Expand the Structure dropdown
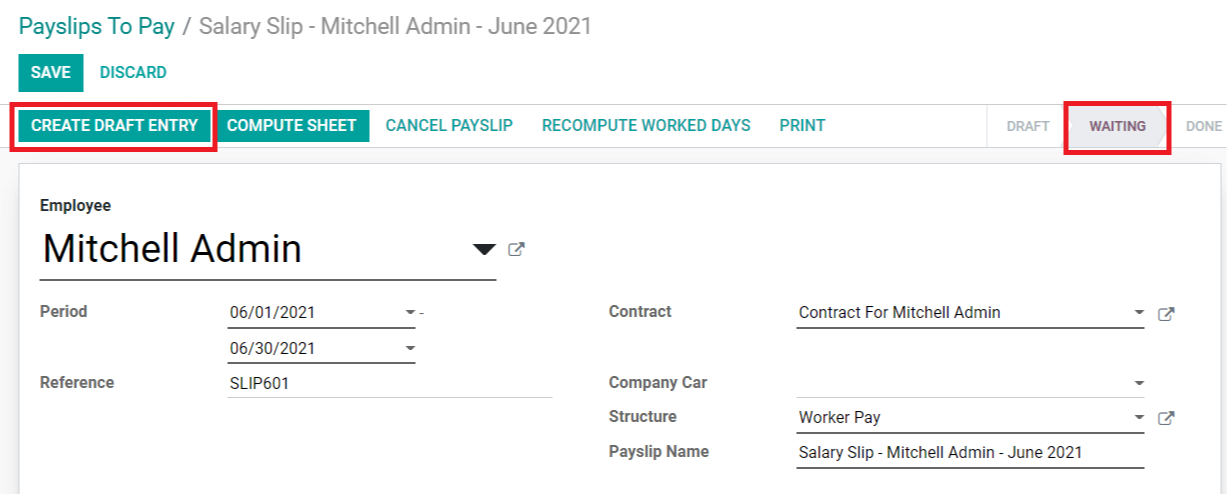 pyautogui.click(x=1139, y=417)
